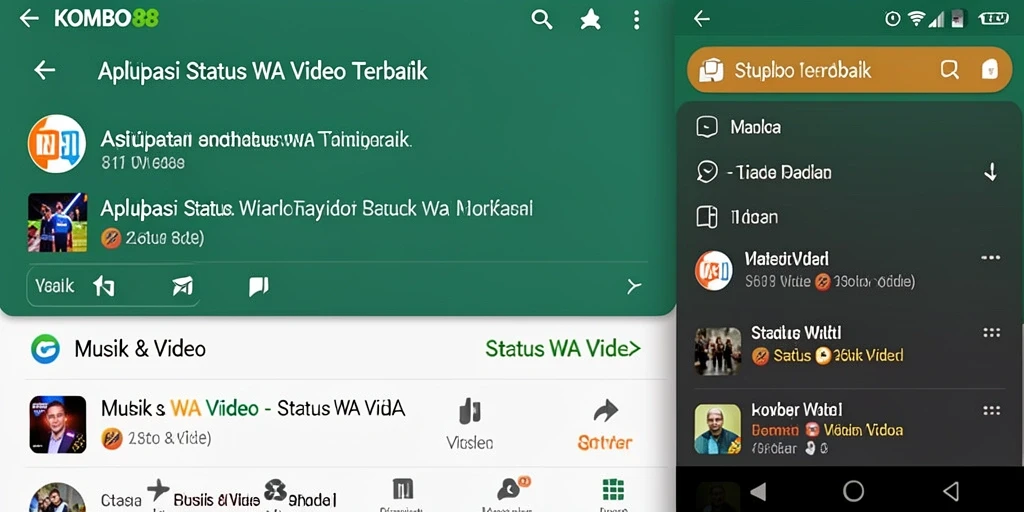
Task: Tap the bookmark flag icon in action row
Action: point(259,286)
